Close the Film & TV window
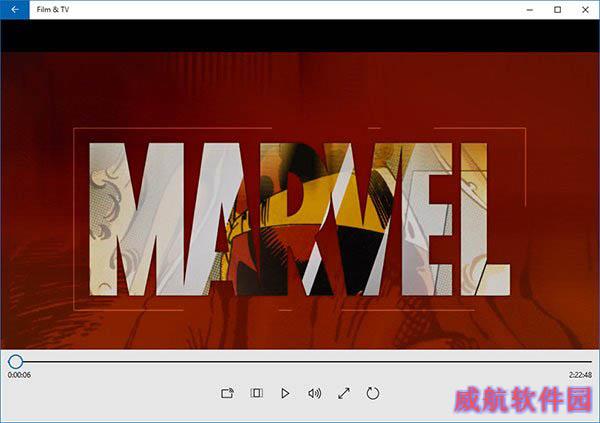Viewport: 600px width, 423px height. click(x=585, y=10)
